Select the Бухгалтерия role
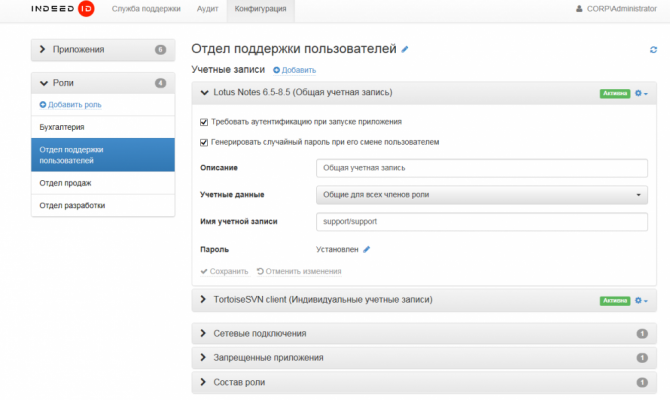The height and width of the screenshot is (400, 670). [x=103, y=127]
